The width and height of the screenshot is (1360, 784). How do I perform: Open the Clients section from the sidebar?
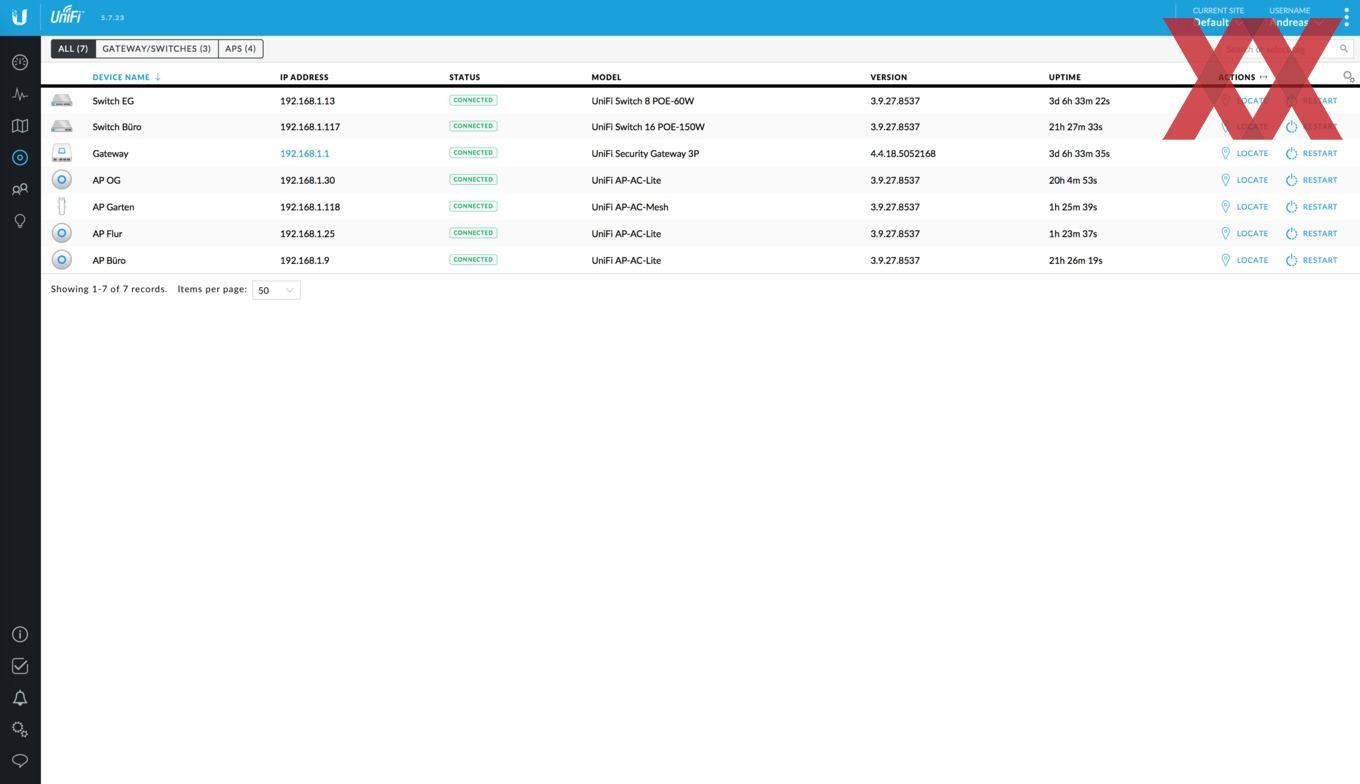pyautogui.click(x=20, y=189)
